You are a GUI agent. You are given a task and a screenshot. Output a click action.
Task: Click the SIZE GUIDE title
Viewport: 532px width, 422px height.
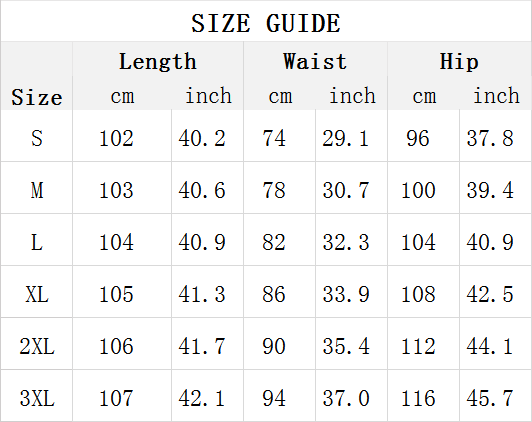pyautogui.click(x=266, y=23)
